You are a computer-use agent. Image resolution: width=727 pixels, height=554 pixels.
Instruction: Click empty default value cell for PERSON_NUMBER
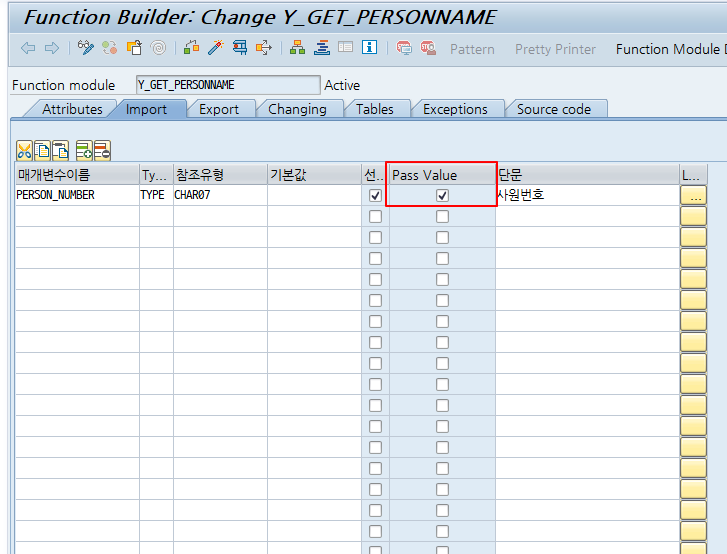314,195
